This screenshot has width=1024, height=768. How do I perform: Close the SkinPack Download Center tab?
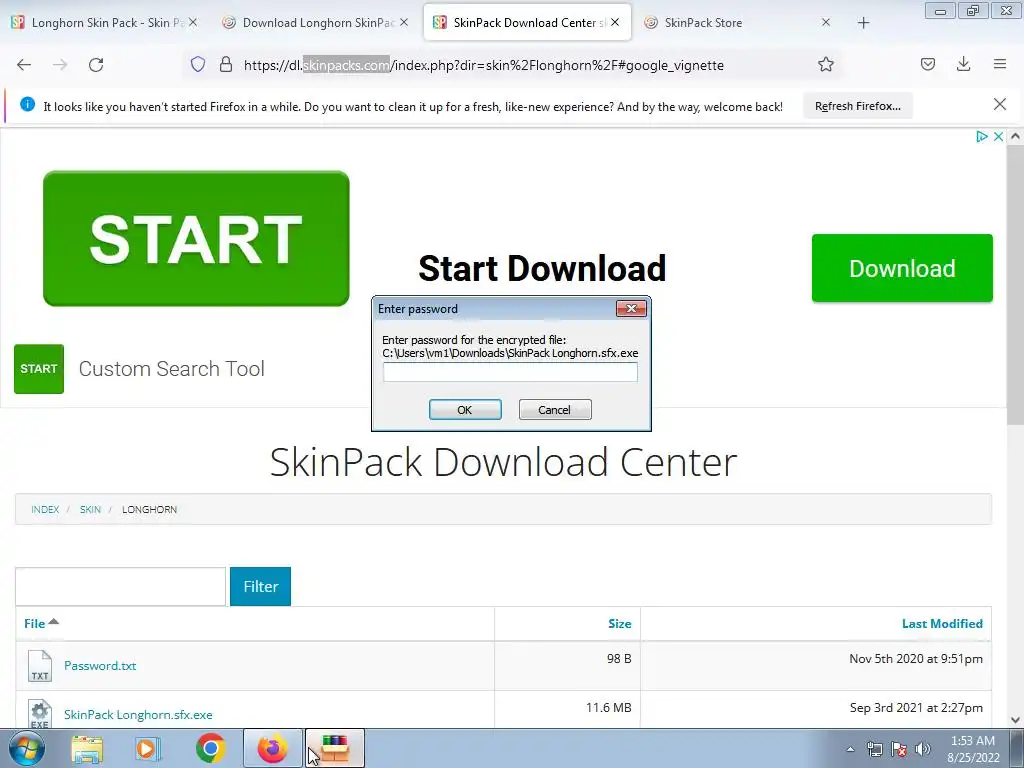click(615, 22)
